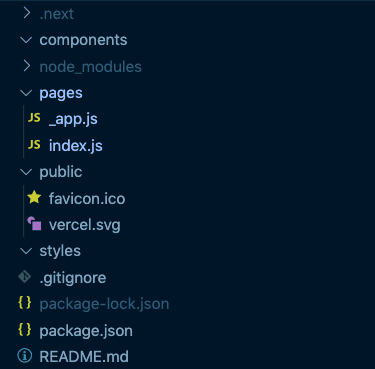Screen dimensions: 375x369
Task: Click the braces icon of package-lock.json
Action: tap(25, 303)
